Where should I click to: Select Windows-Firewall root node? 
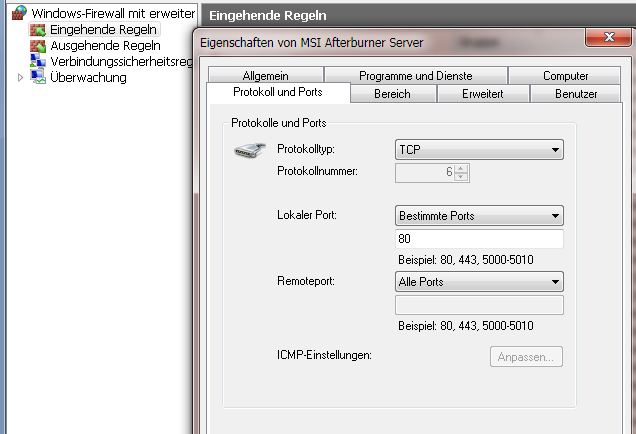pos(113,13)
